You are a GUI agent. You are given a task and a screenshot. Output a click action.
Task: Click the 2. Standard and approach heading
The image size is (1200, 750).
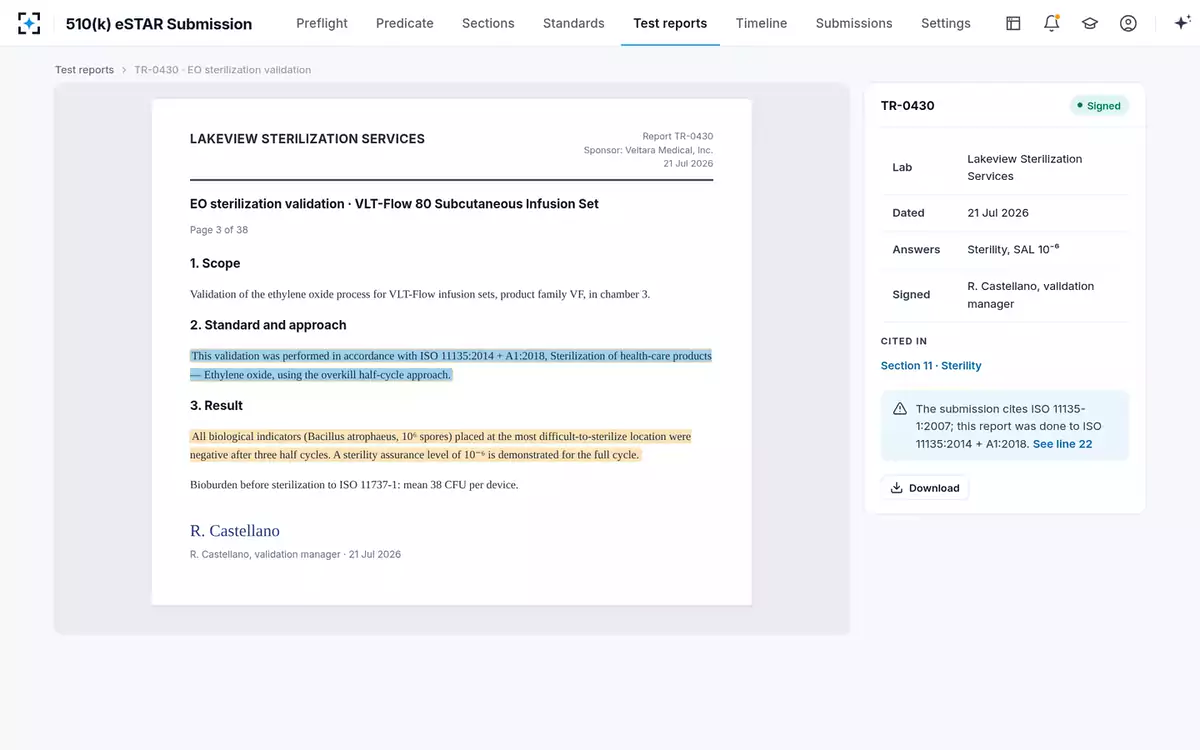click(268, 325)
